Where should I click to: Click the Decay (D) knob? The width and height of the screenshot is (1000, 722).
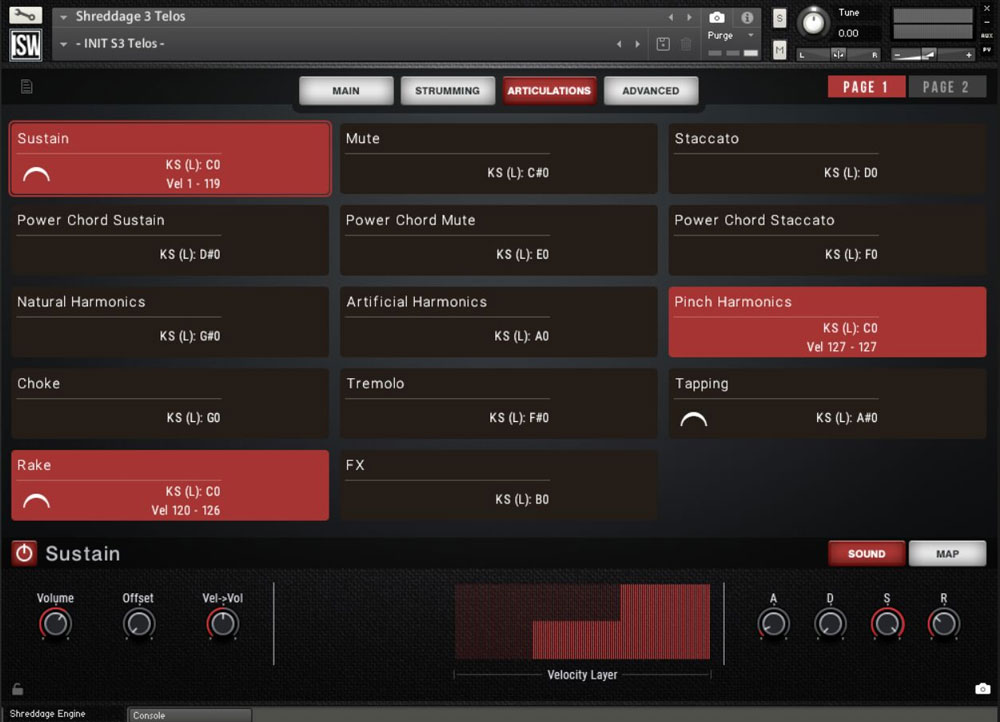(x=830, y=623)
